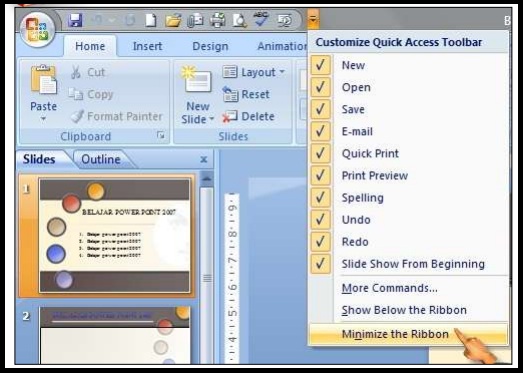Toggle the E-mail checkmark entry
Image resolution: width=524 pixels, height=373 pixels.
409,131
